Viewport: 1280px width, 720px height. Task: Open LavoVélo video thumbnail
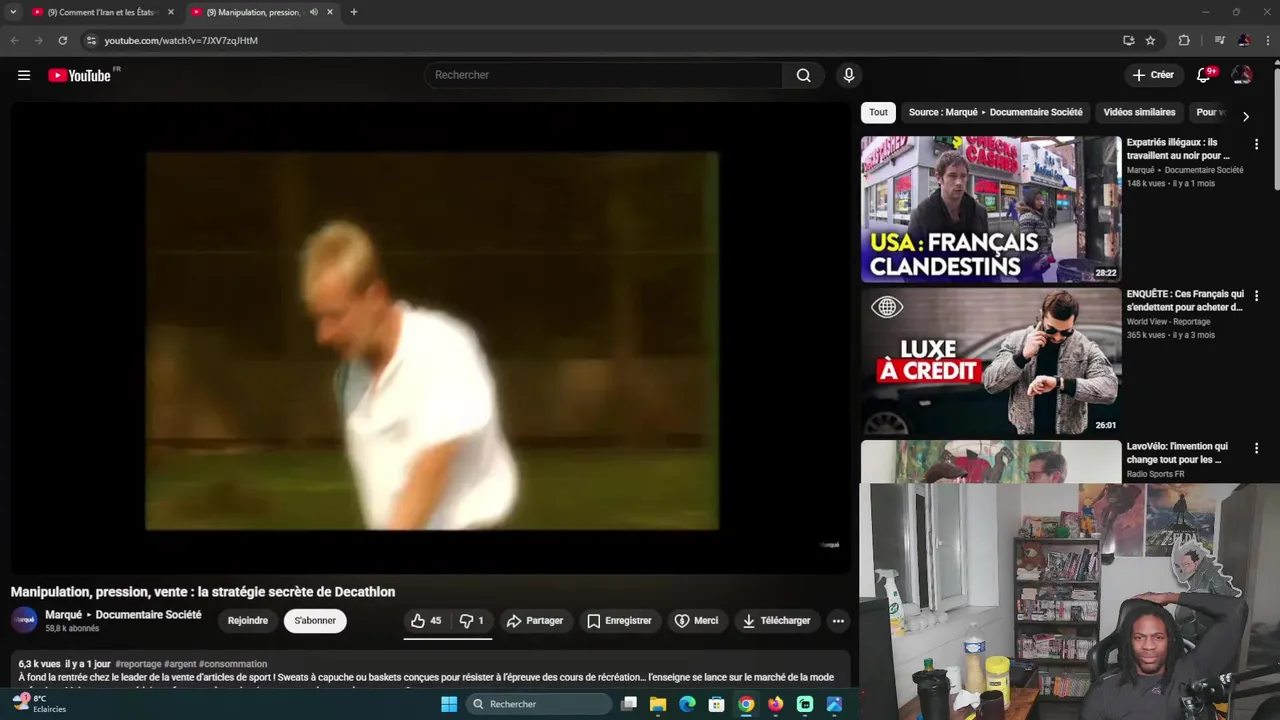(x=991, y=462)
